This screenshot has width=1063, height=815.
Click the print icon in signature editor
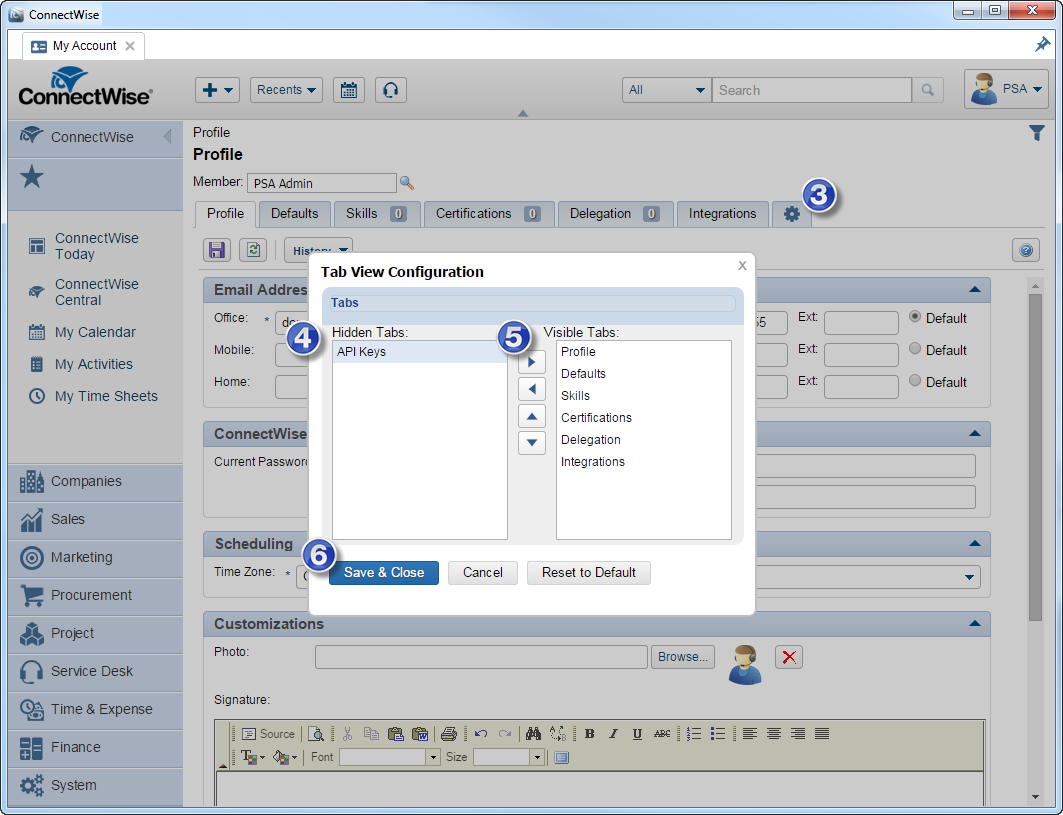coord(449,734)
